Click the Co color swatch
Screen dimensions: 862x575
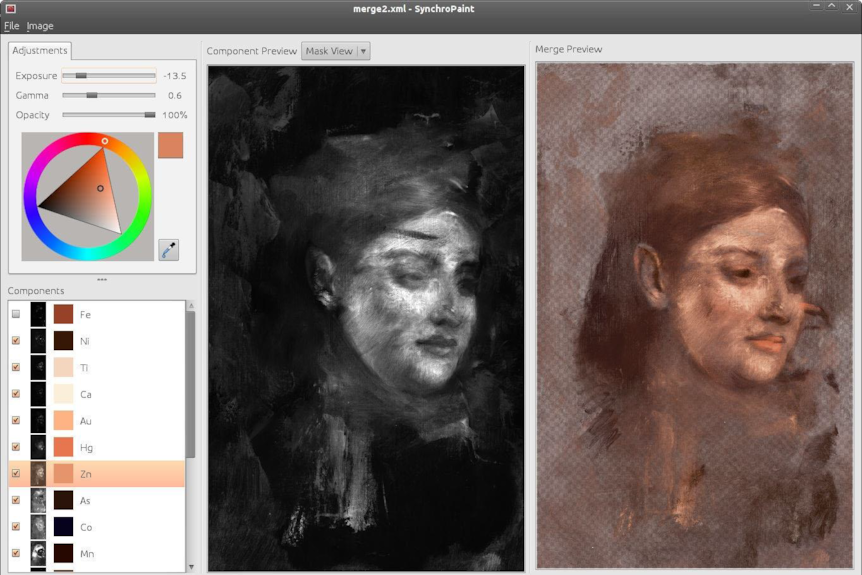(x=63, y=527)
